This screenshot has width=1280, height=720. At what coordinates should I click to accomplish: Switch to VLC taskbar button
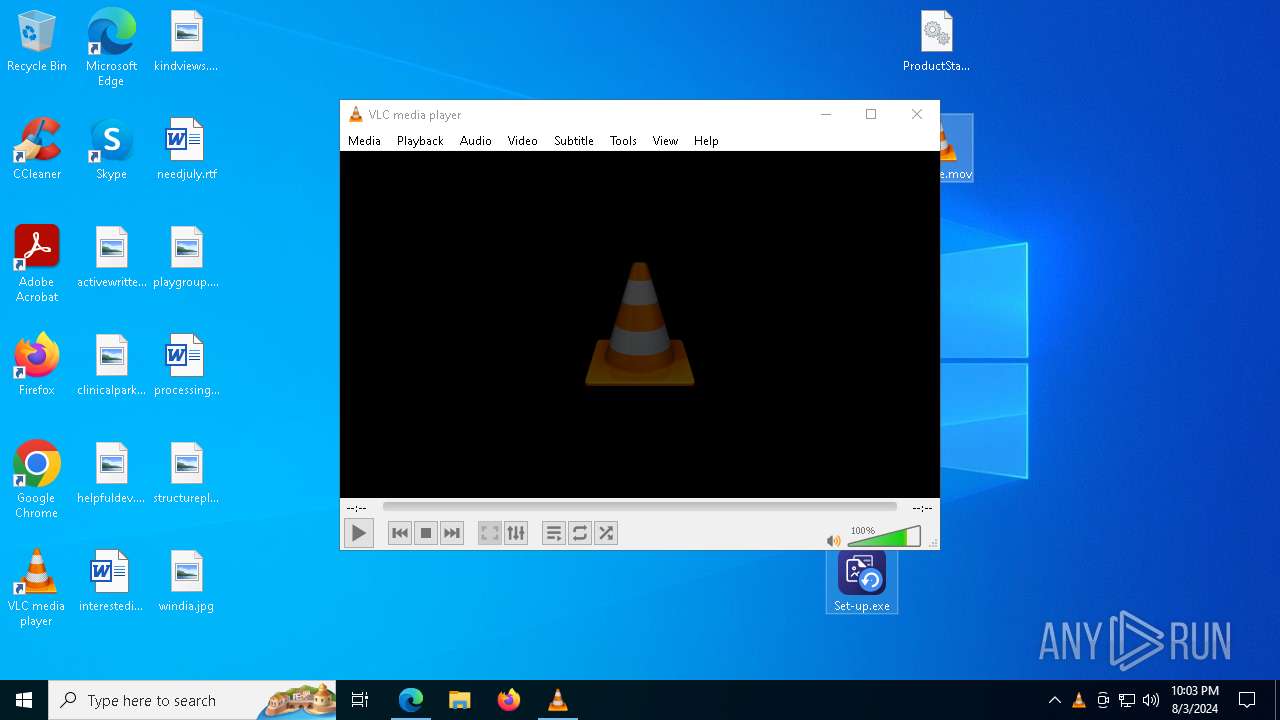click(558, 700)
